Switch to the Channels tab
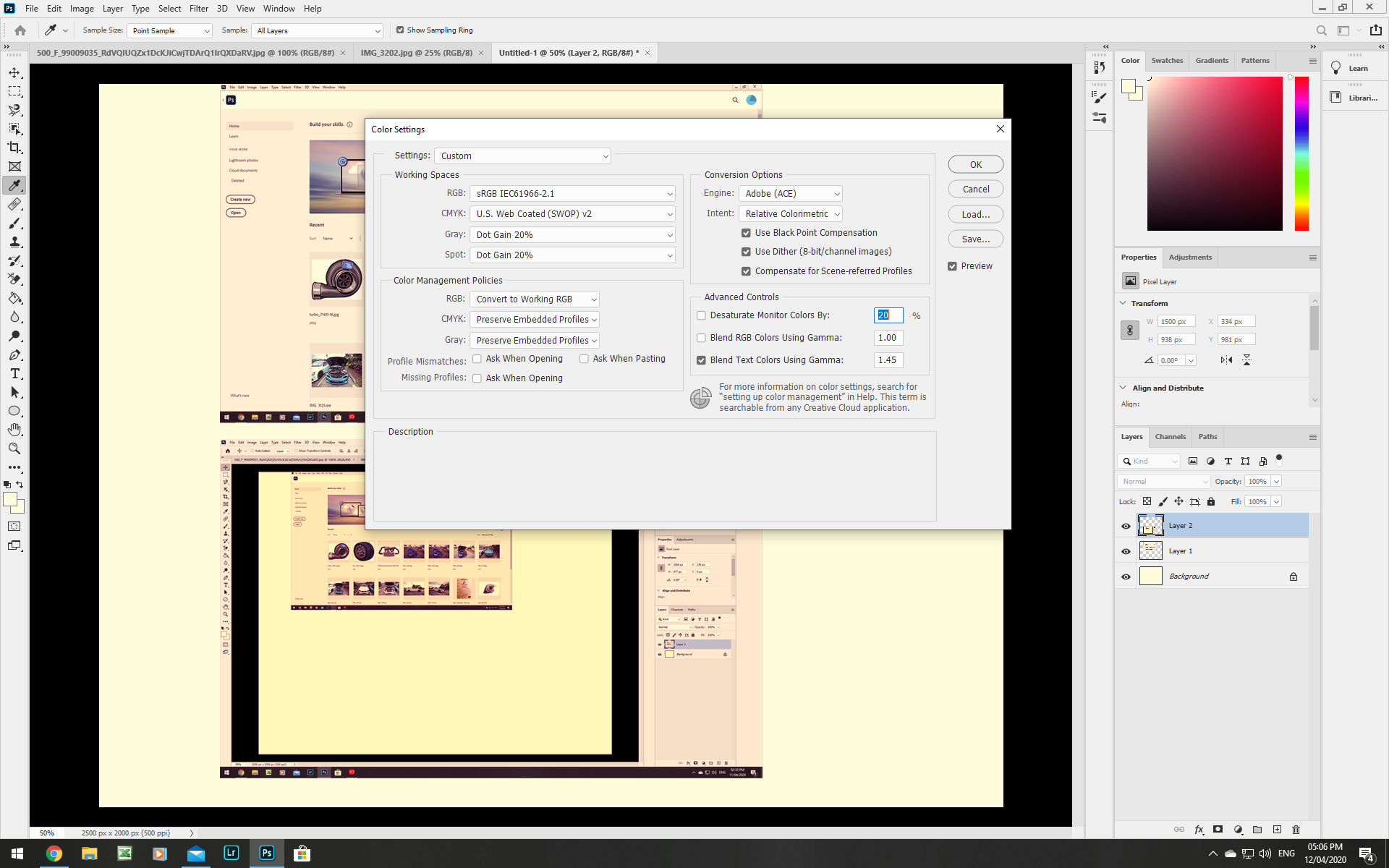This screenshot has height=868, width=1389. [1170, 436]
